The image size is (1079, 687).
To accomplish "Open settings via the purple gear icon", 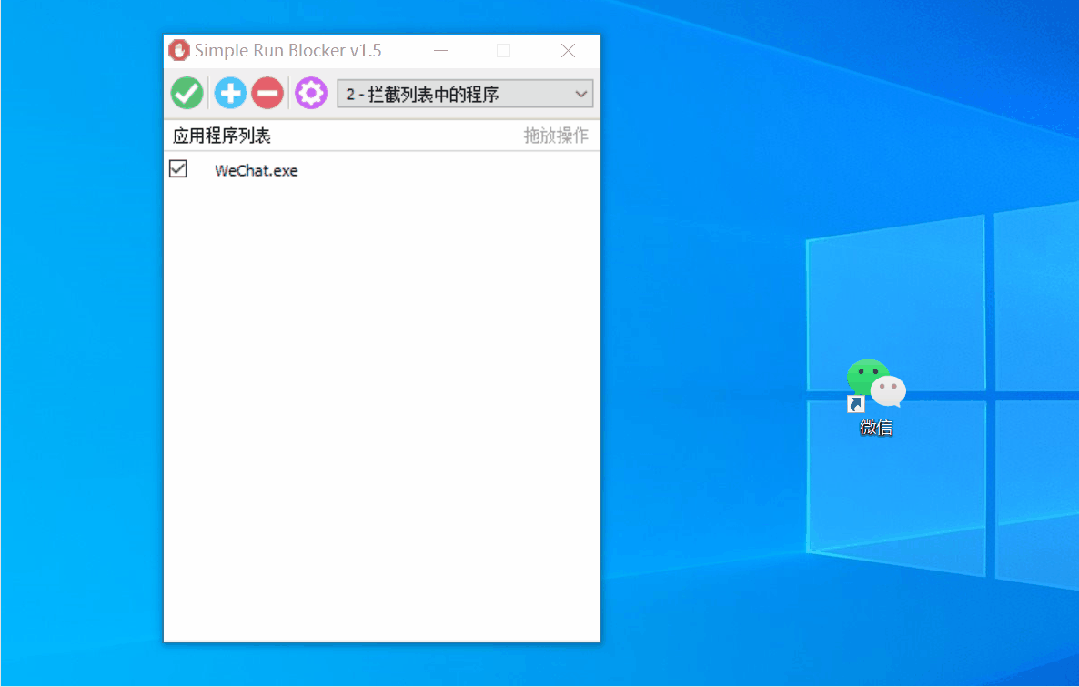I will (x=310, y=92).
